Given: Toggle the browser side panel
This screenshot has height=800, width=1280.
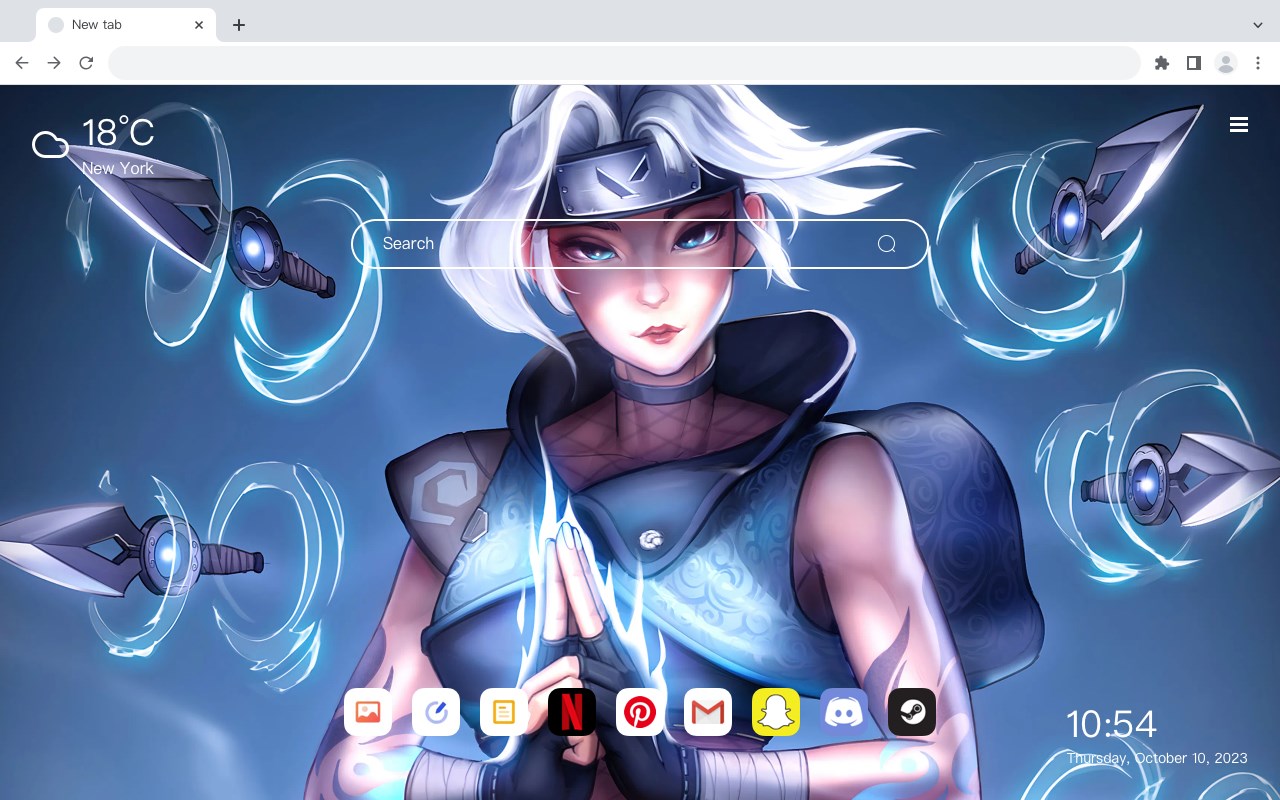Looking at the screenshot, I should (1193, 63).
